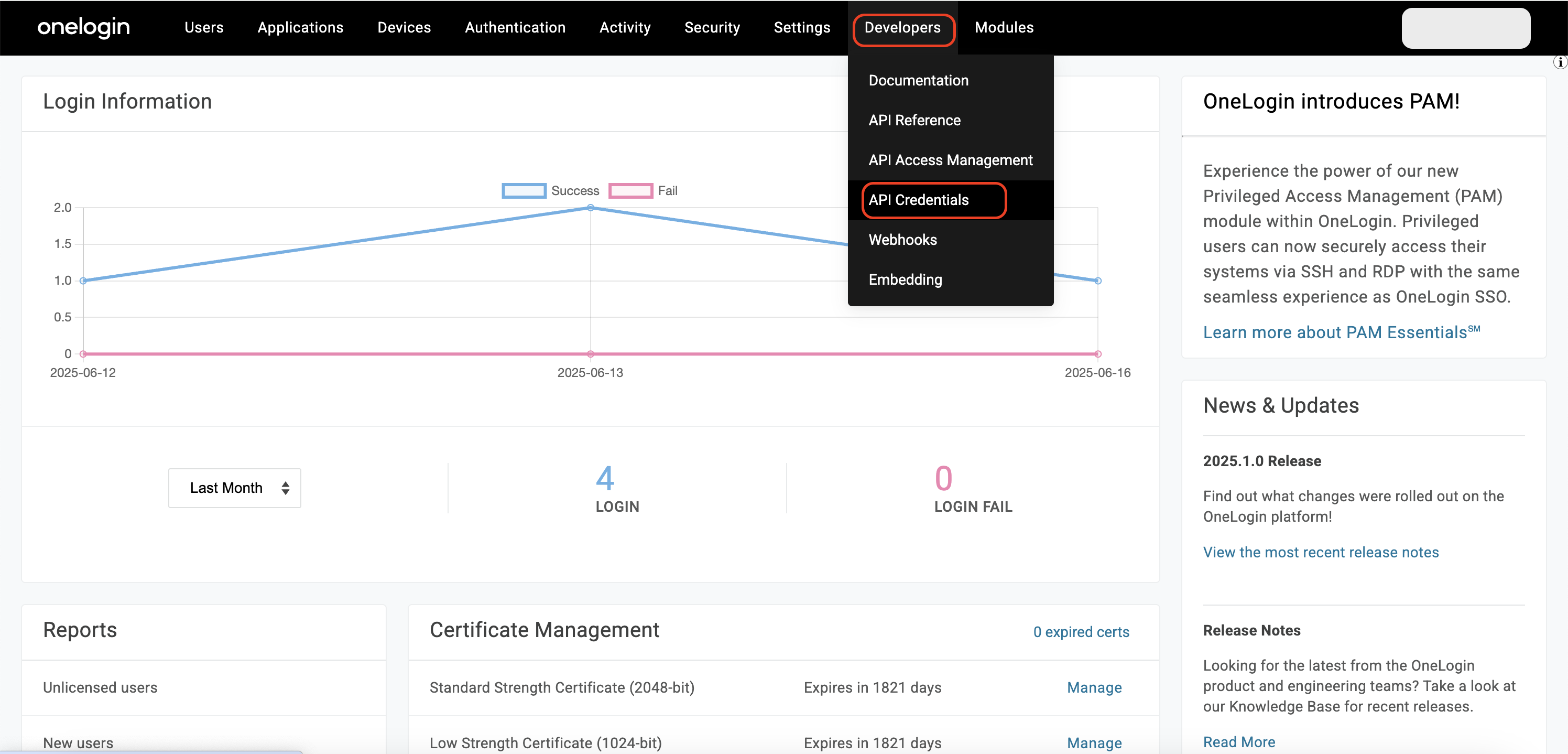Click the Success data point on 2025-06-16

click(1097, 281)
